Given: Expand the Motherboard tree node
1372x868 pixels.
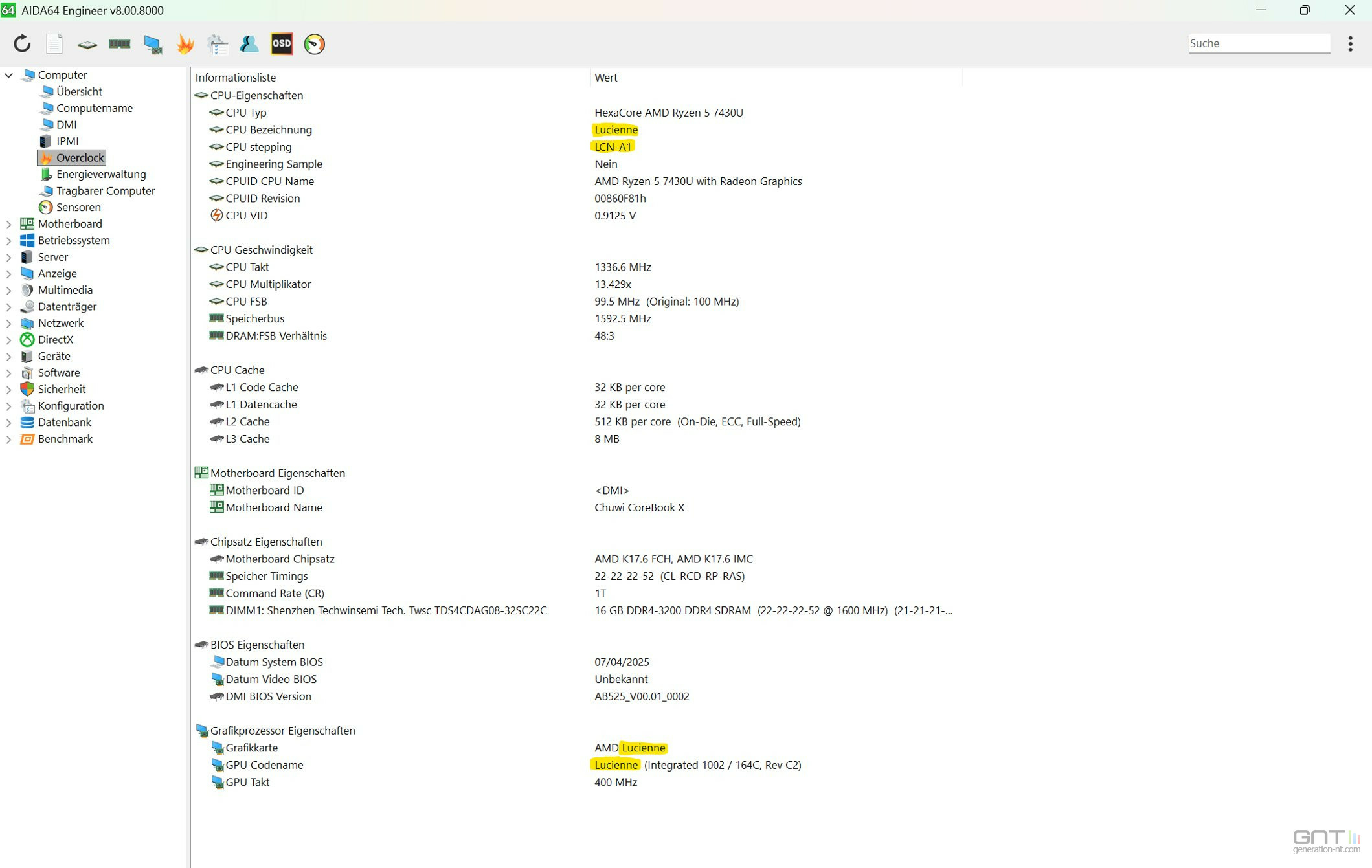Looking at the screenshot, I should pos(8,224).
